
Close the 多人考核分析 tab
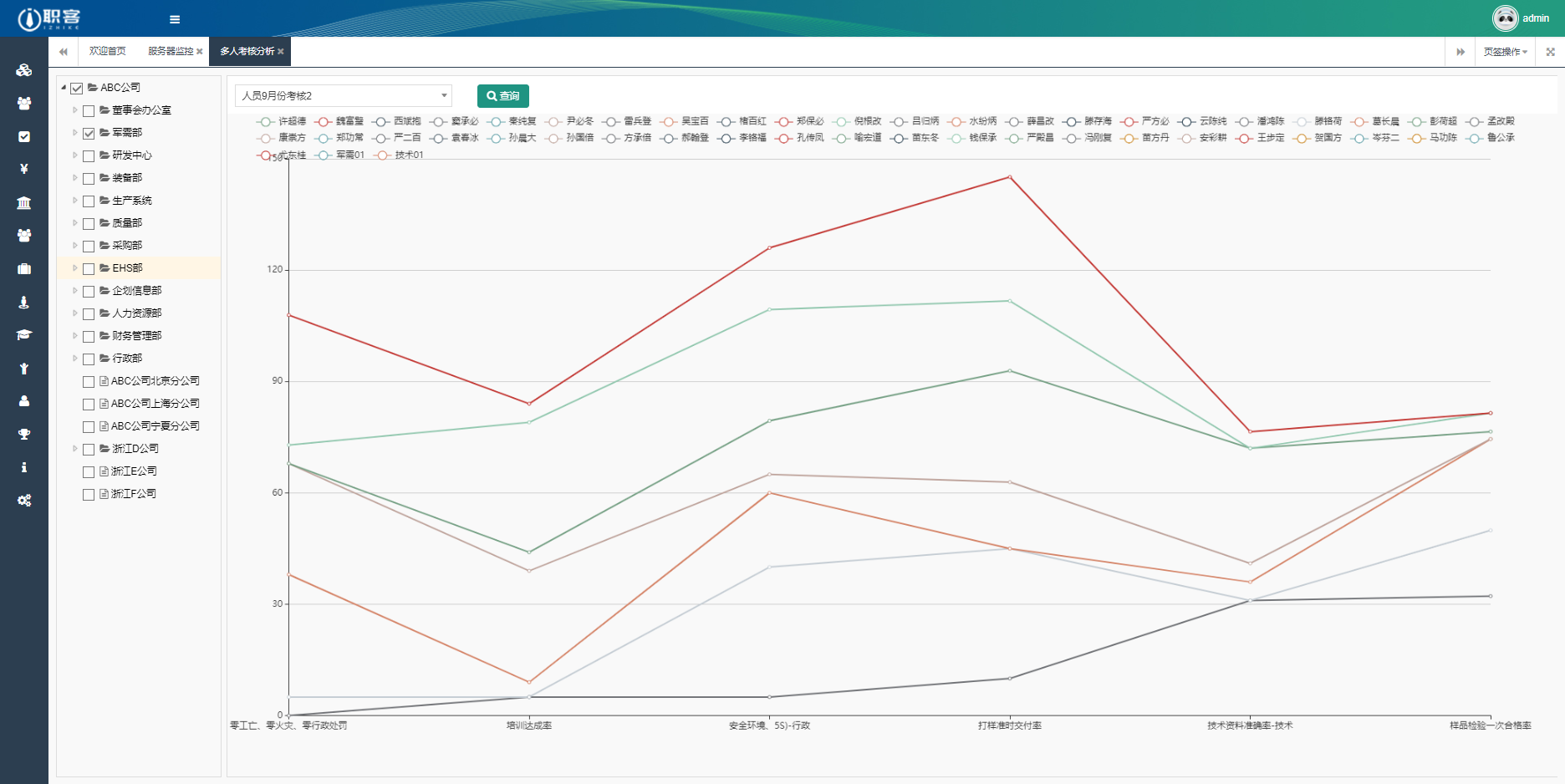tap(281, 52)
